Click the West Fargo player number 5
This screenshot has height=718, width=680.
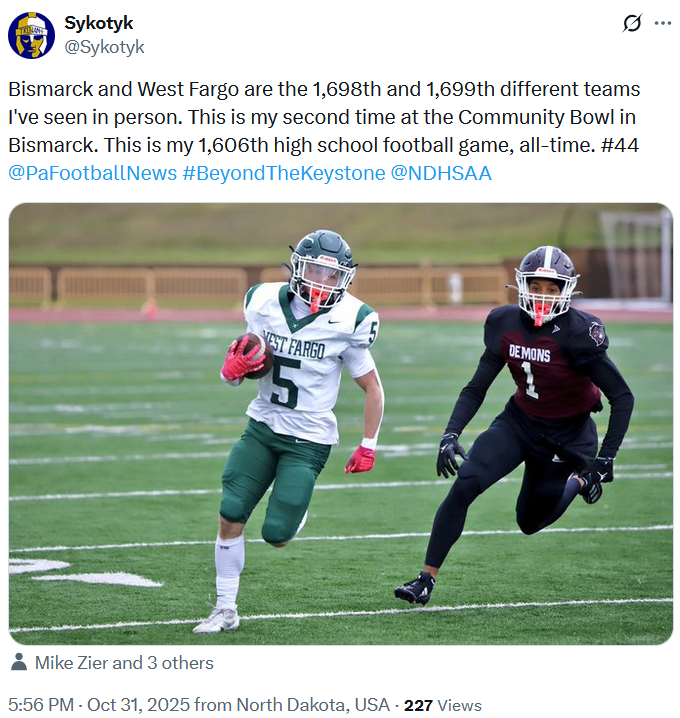[285, 383]
